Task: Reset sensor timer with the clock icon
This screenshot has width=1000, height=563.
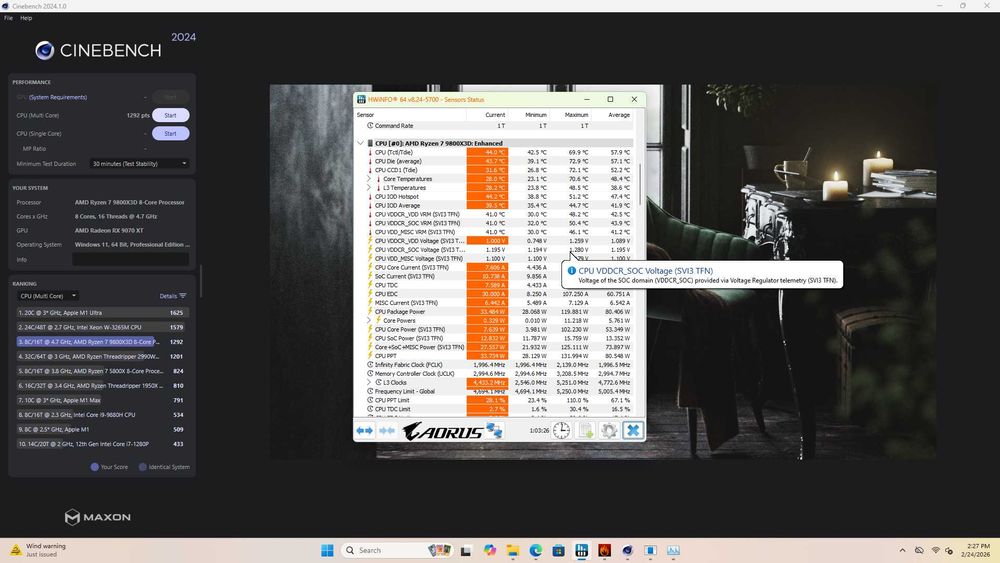Action: click(x=561, y=430)
